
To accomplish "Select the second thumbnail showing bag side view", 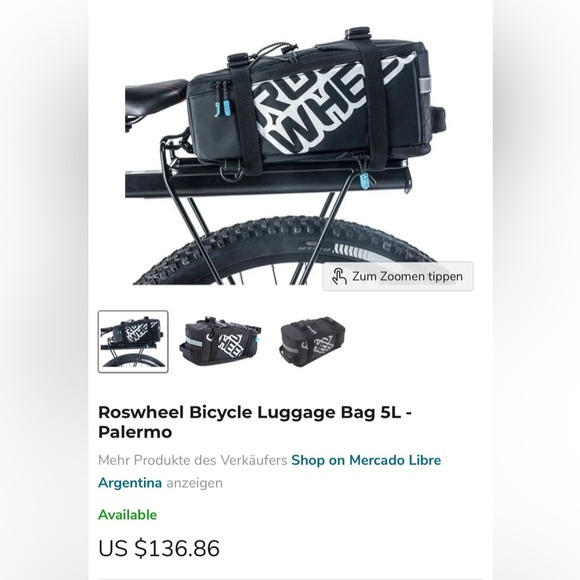I will 220,341.
